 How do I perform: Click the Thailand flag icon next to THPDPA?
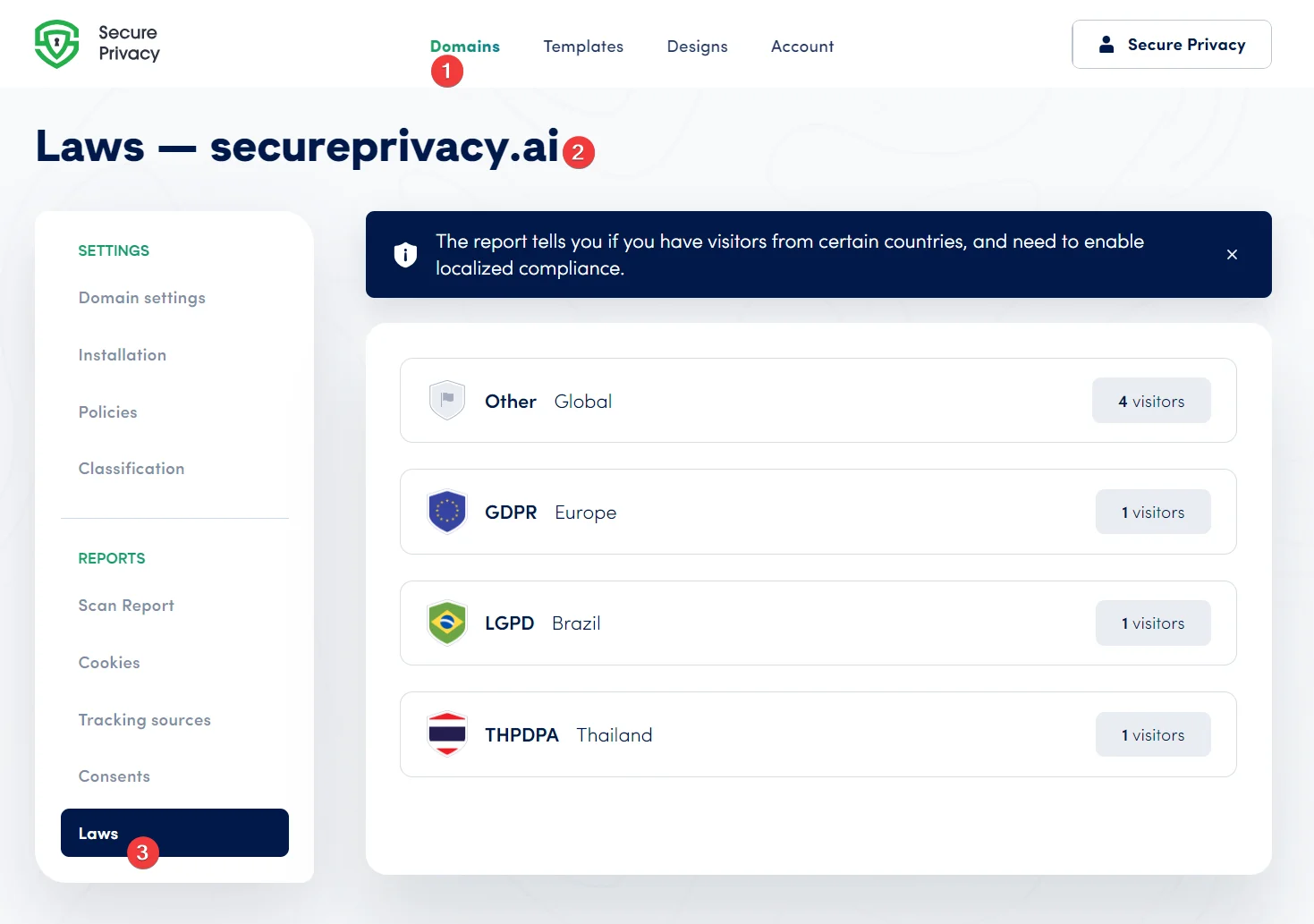pyautogui.click(x=446, y=733)
